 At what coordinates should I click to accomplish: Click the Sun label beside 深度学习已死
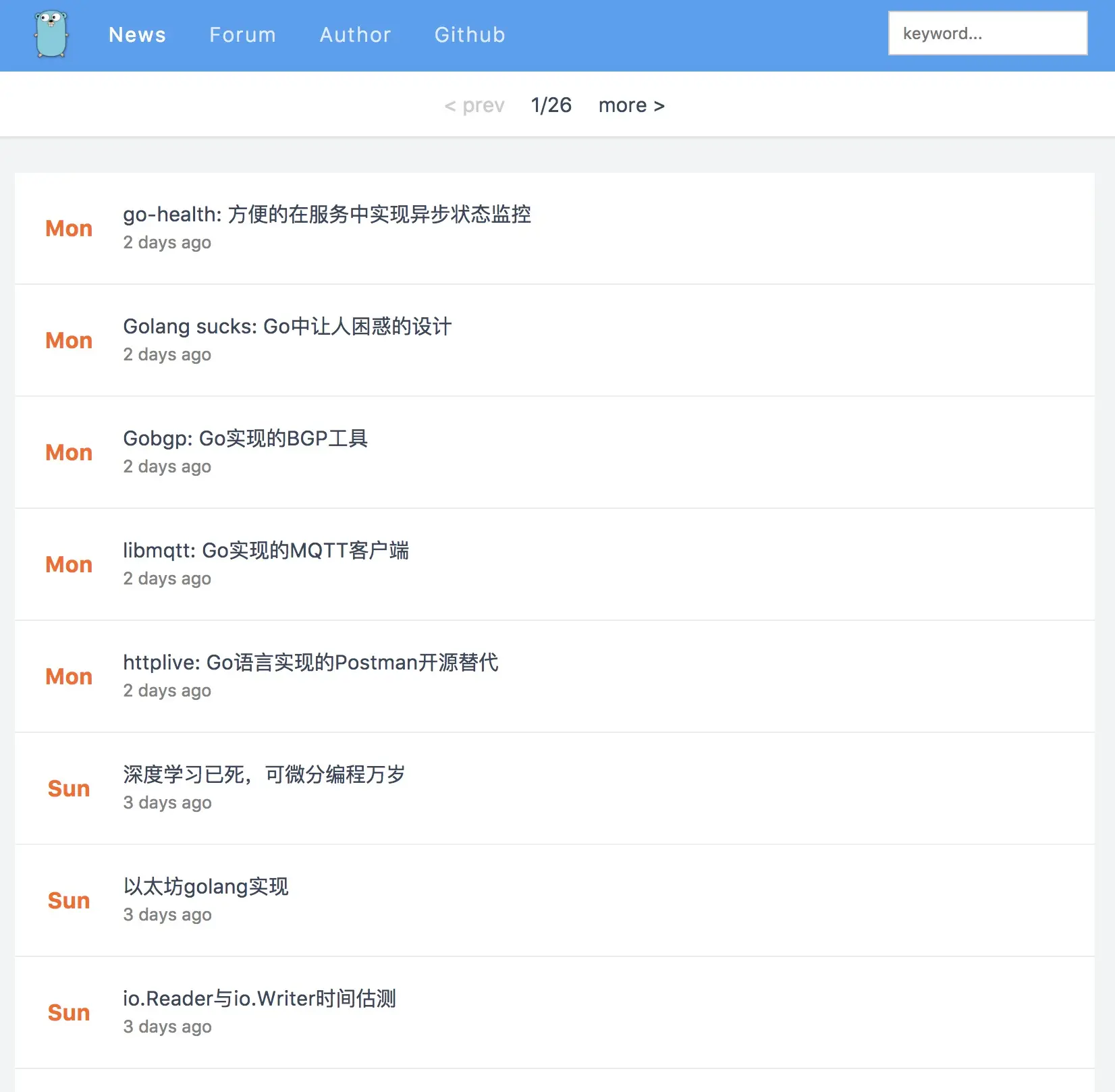coord(69,789)
